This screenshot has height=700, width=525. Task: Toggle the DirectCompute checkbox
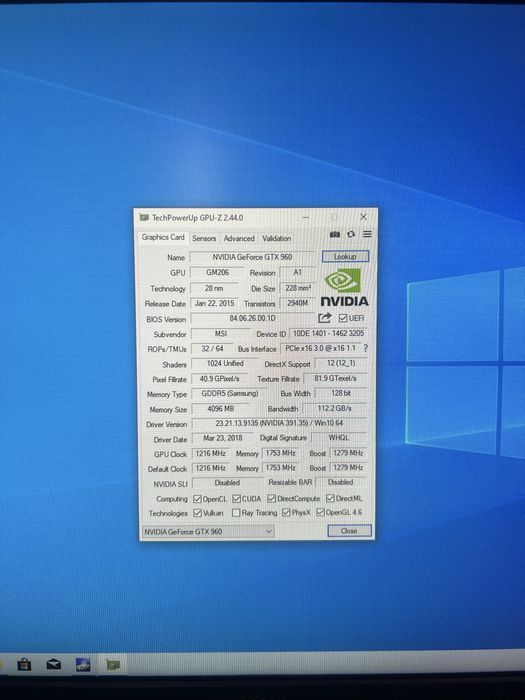[271, 498]
